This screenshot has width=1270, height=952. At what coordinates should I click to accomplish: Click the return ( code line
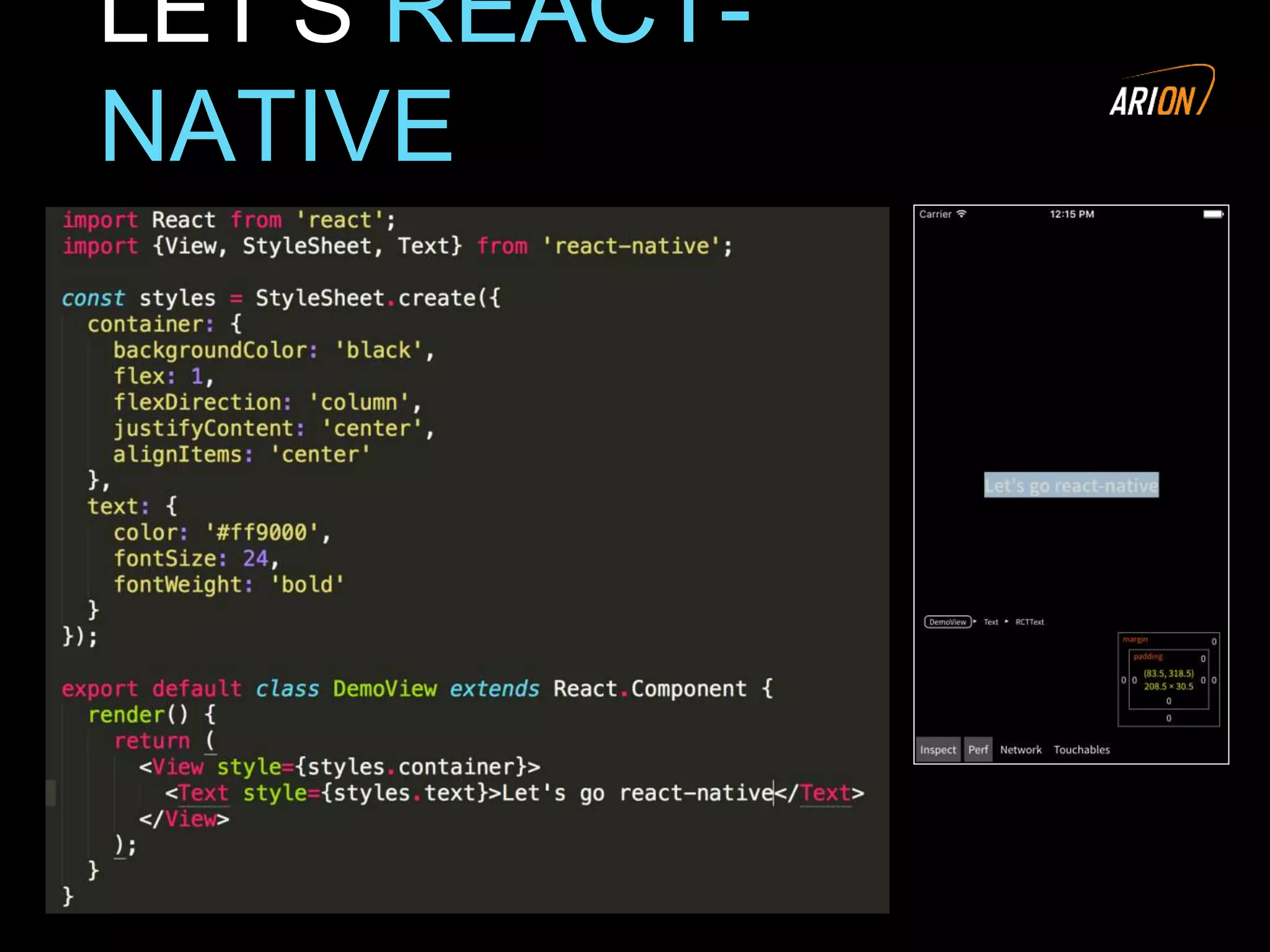click(x=164, y=741)
